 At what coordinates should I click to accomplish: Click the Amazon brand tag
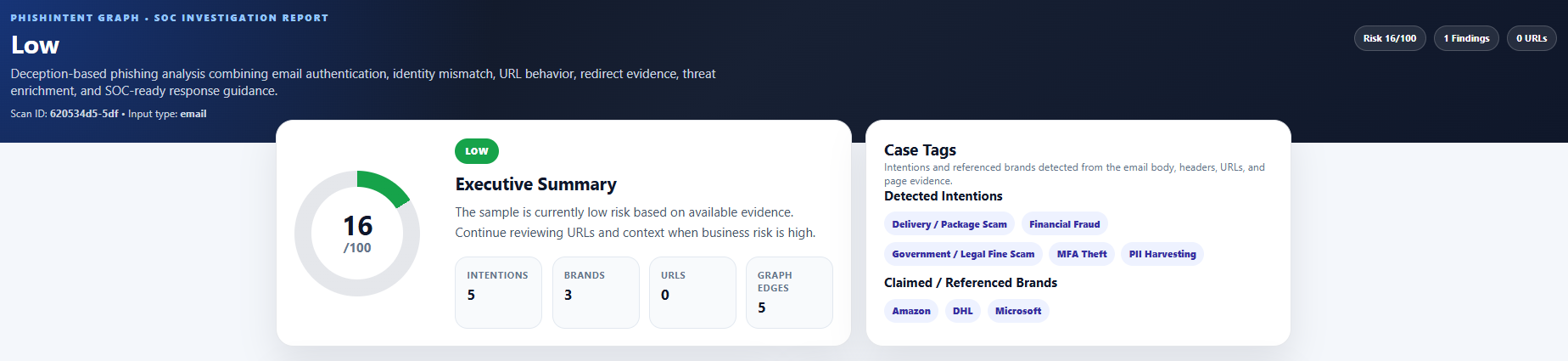[911, 311]
